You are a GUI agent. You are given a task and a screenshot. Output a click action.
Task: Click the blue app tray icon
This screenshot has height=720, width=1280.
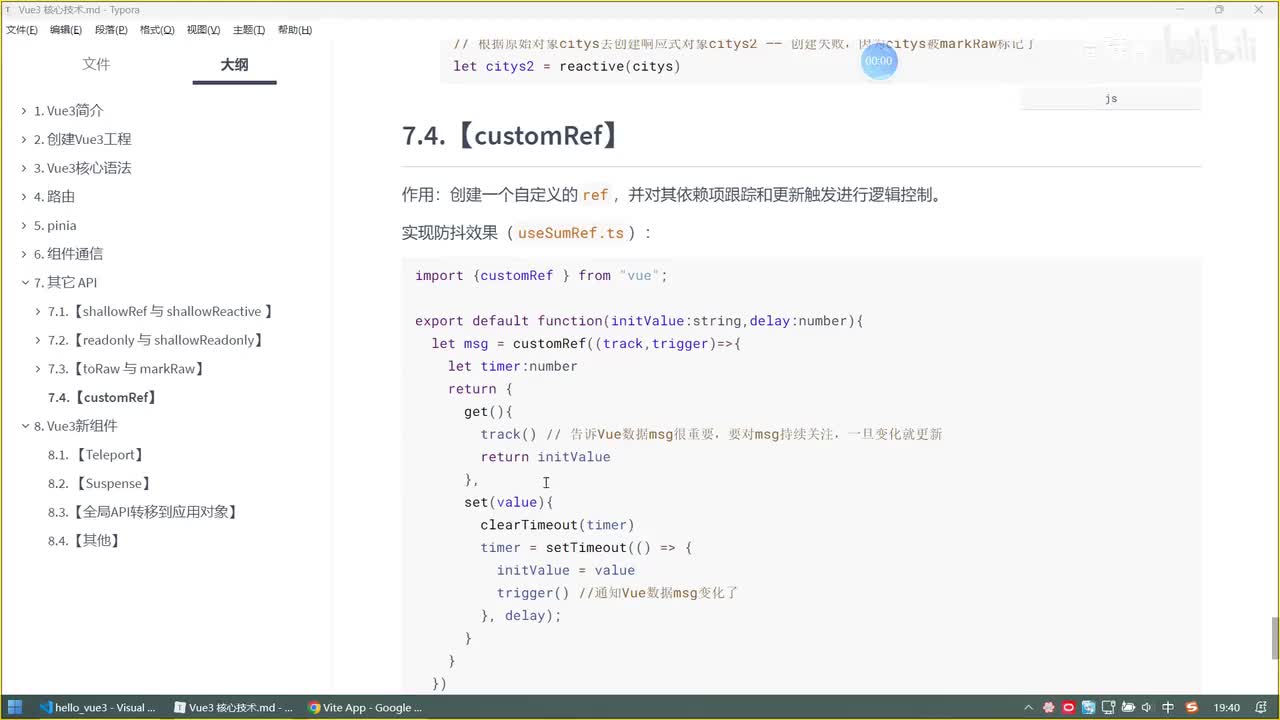[1088, 707]
